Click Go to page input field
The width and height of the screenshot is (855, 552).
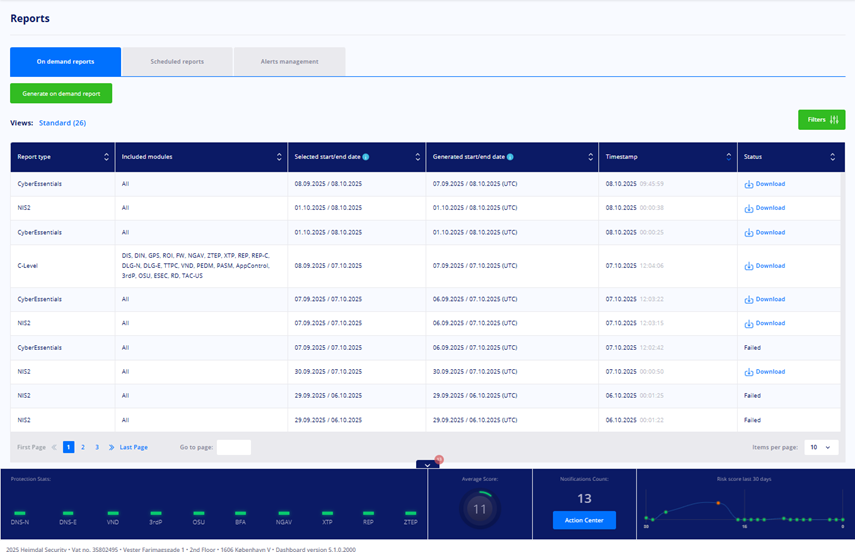coord(234,447)
